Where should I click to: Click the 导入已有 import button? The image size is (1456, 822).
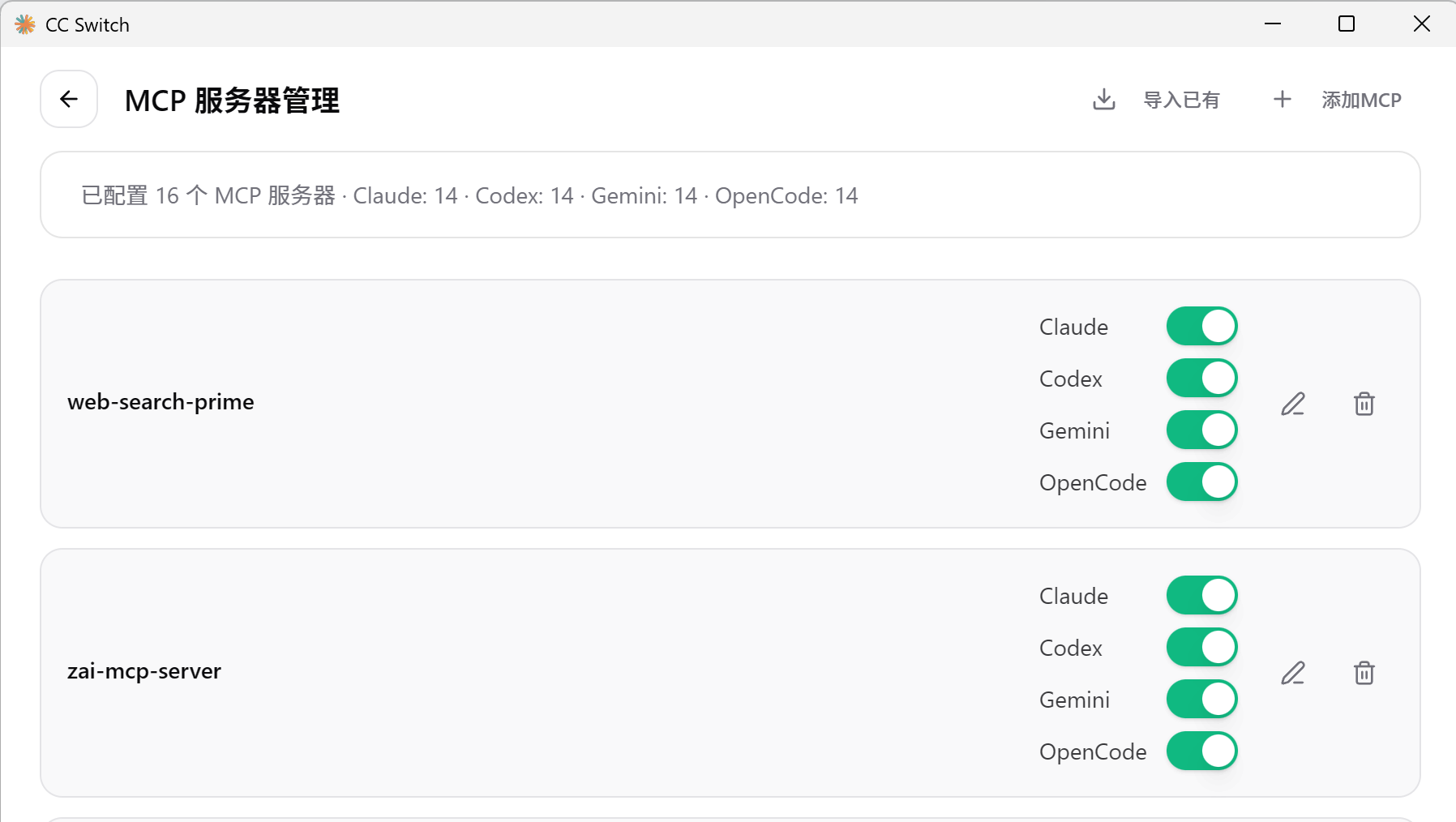coord(1180,100)
